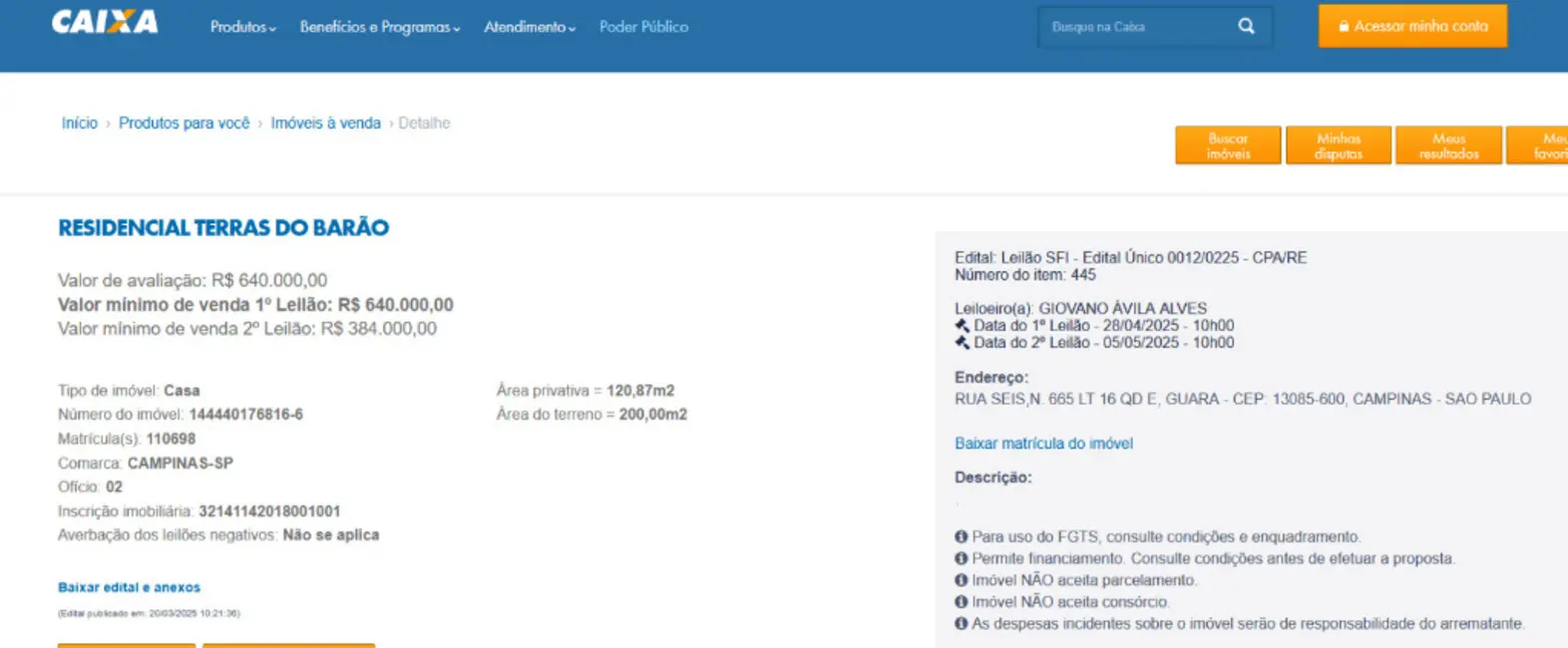Click the gavel icon for 2º Leilão date

[x=963, y=343]
